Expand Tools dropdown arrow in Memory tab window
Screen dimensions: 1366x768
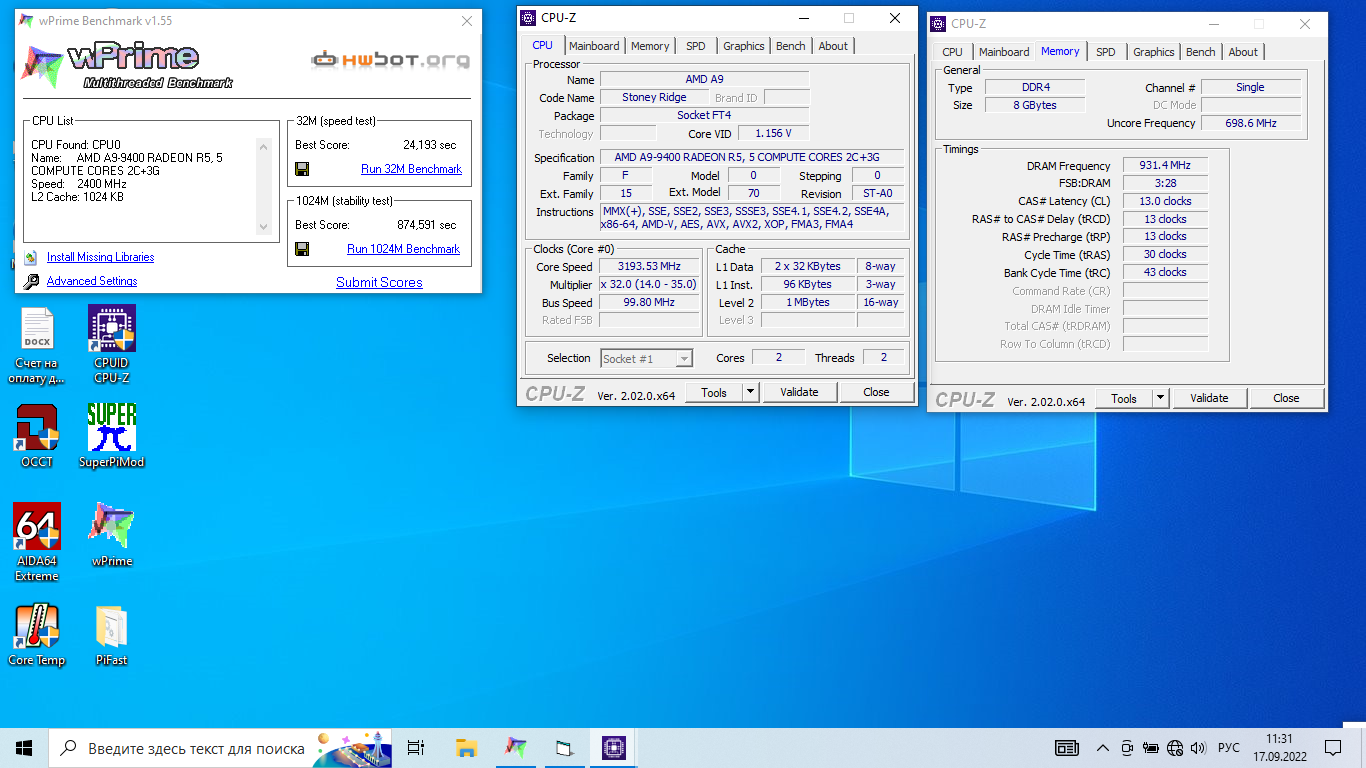(1160, 398)
